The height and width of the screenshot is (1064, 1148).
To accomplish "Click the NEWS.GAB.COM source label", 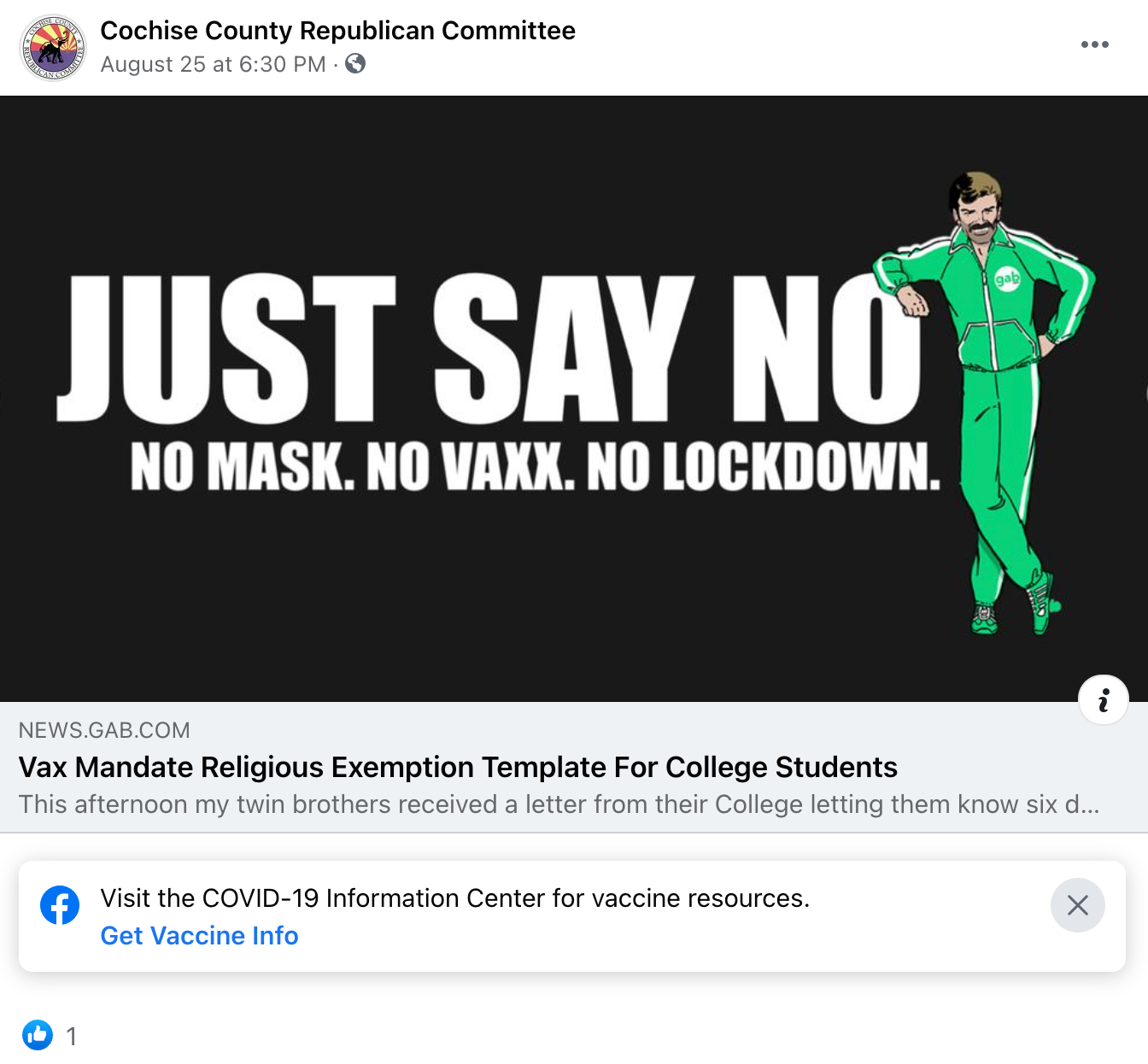I will pyautogui.click(x=104, y=730).
